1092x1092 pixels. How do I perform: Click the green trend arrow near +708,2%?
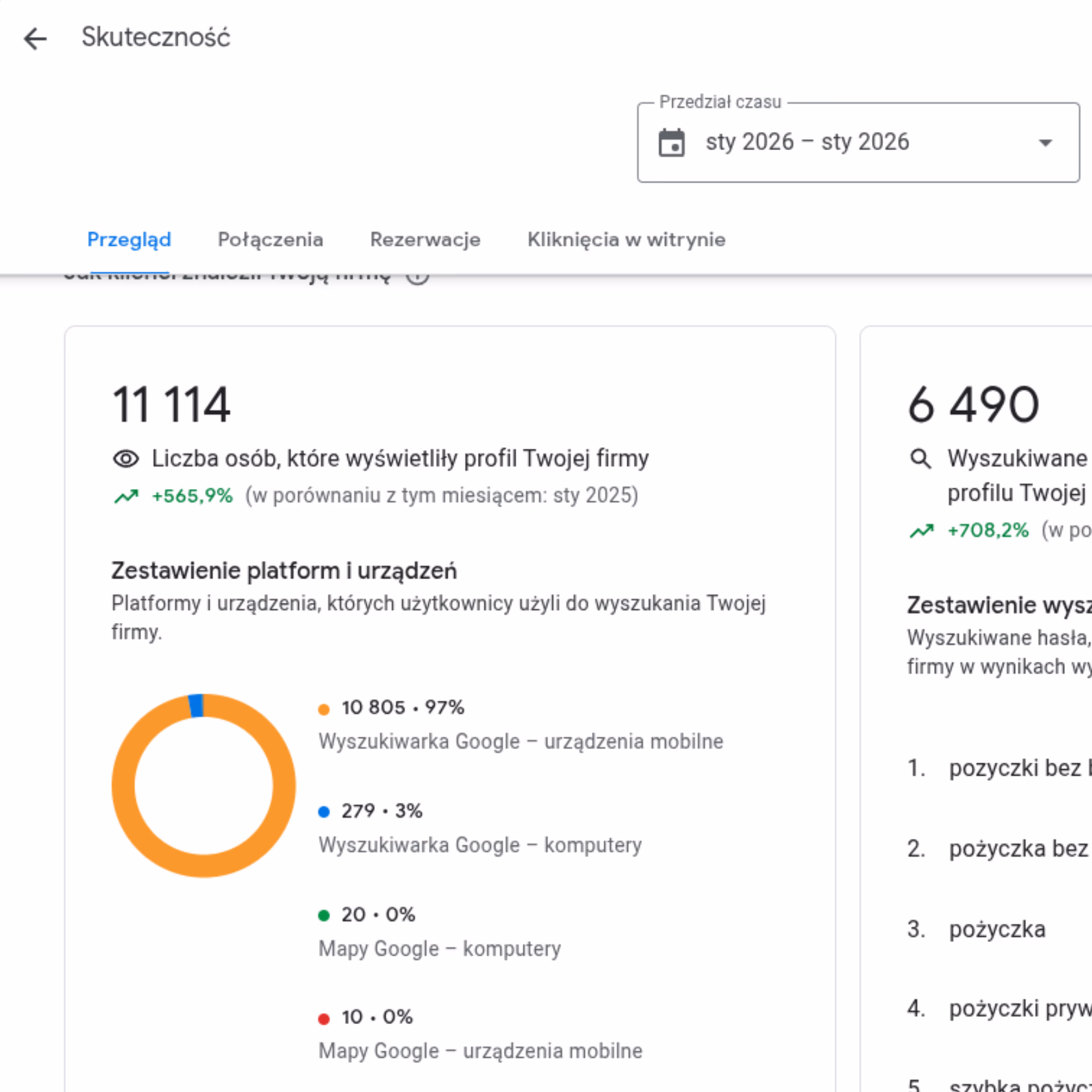point(922,531)
